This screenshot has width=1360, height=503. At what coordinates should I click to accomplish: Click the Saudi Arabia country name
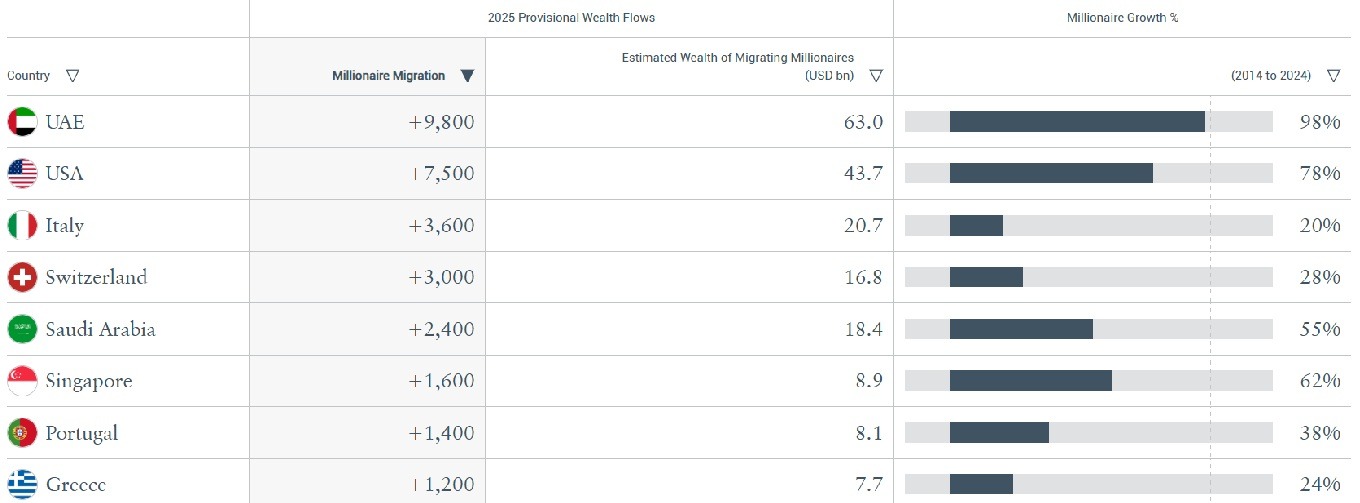coord(100,329)
